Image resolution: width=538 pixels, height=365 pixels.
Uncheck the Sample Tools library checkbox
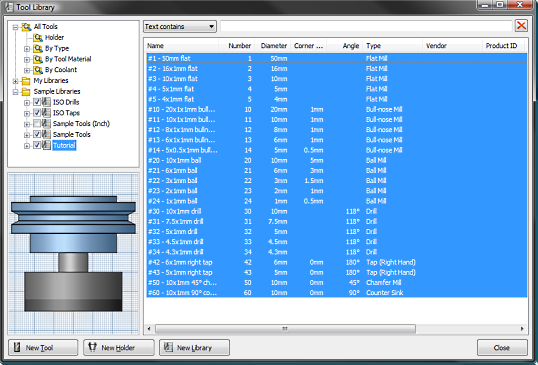[x=37, y=134]
